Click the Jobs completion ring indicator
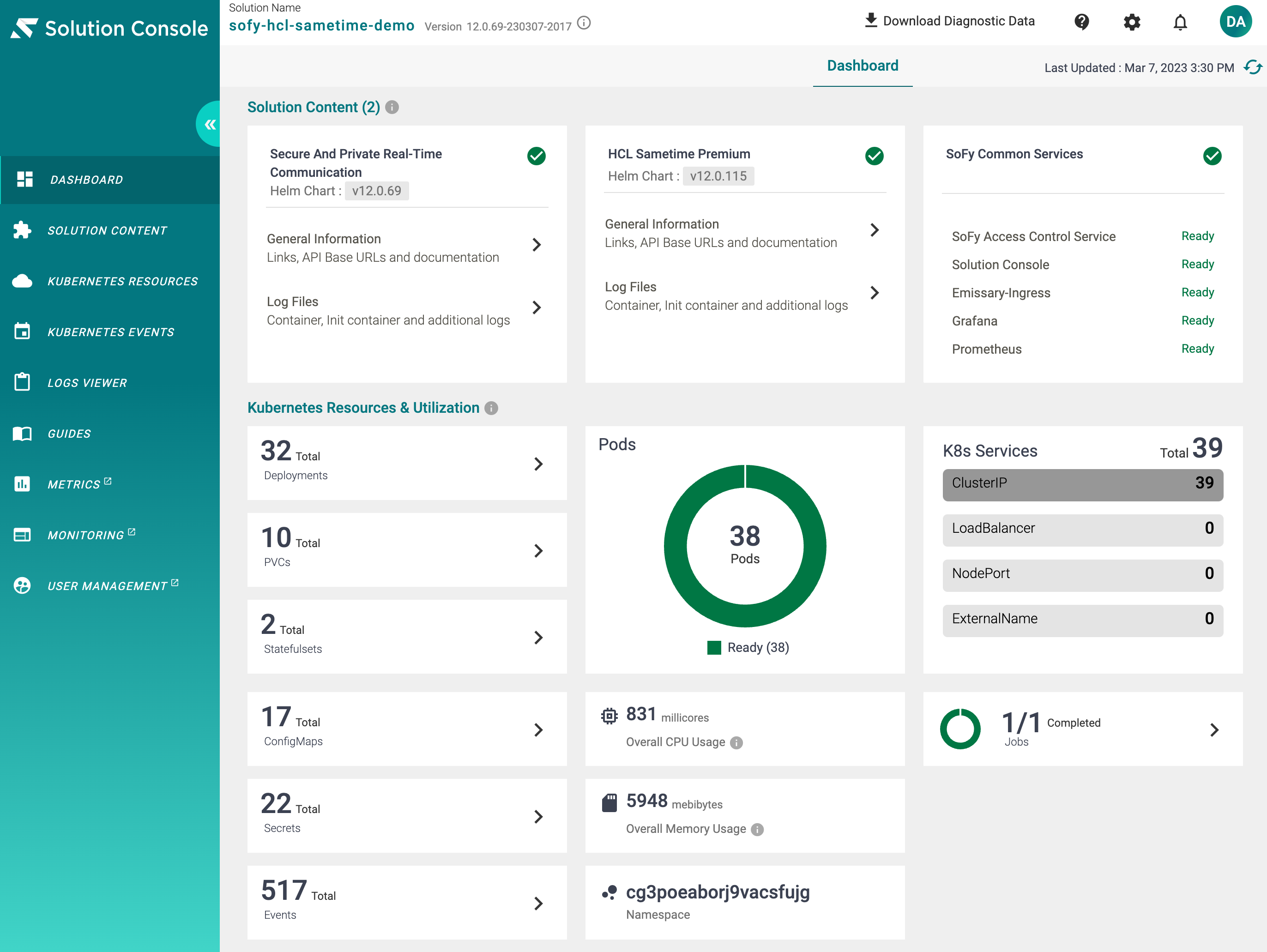The width and height of the screenshot is (1267, 952). (960, 729)
